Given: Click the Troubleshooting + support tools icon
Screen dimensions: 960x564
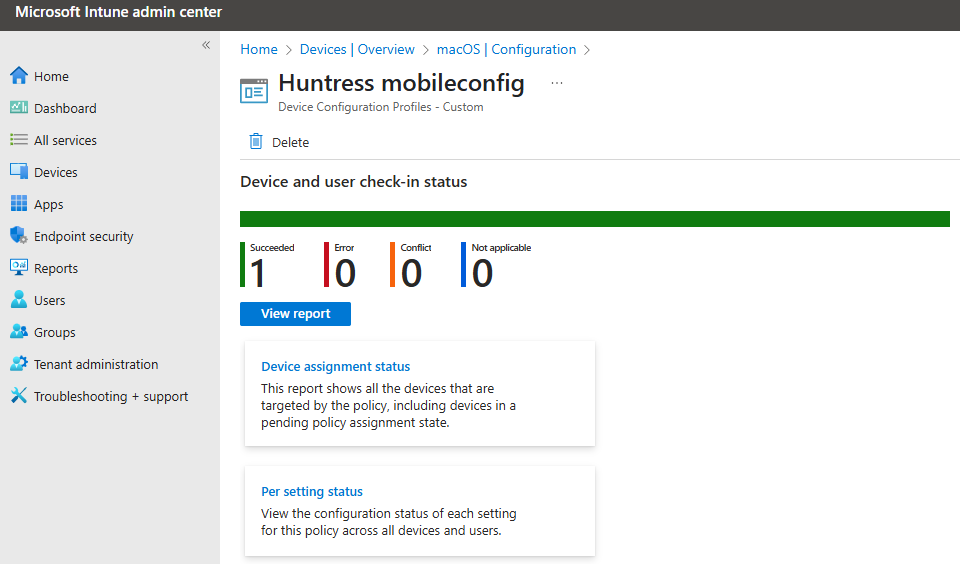Looking at the screenshot, I should 19,396.
